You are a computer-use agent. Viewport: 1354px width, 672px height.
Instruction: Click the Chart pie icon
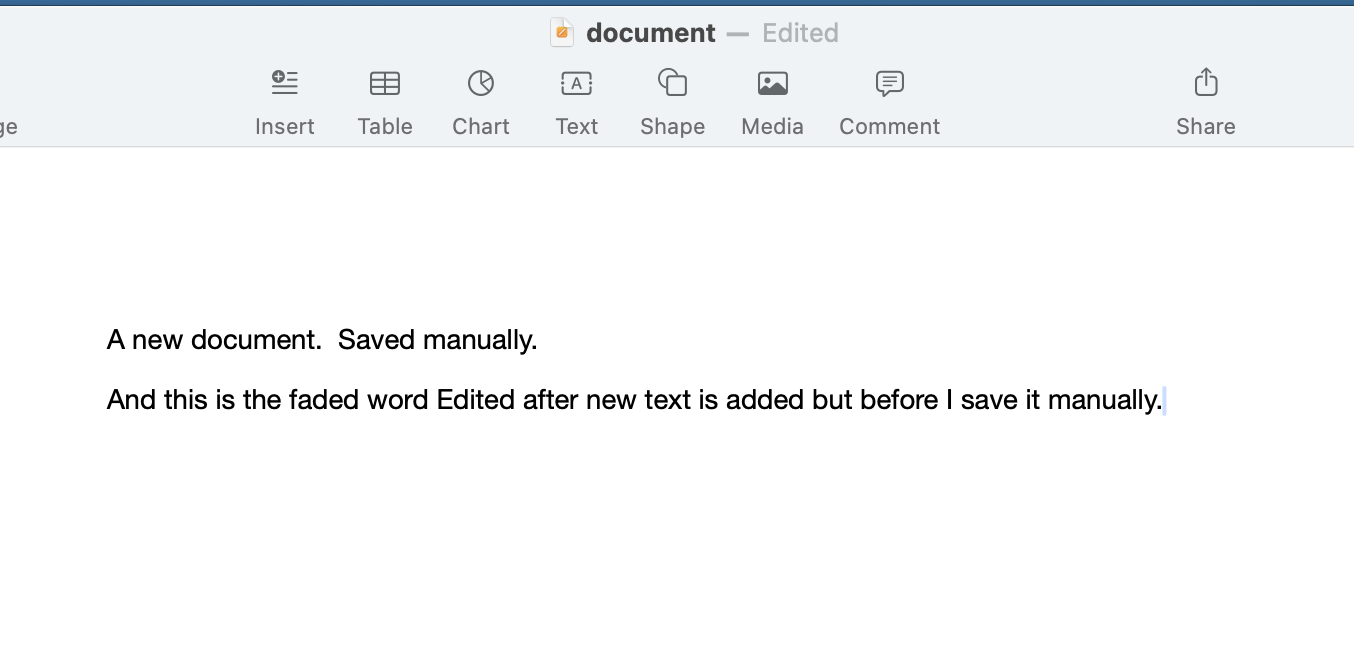tap(481, 83)
